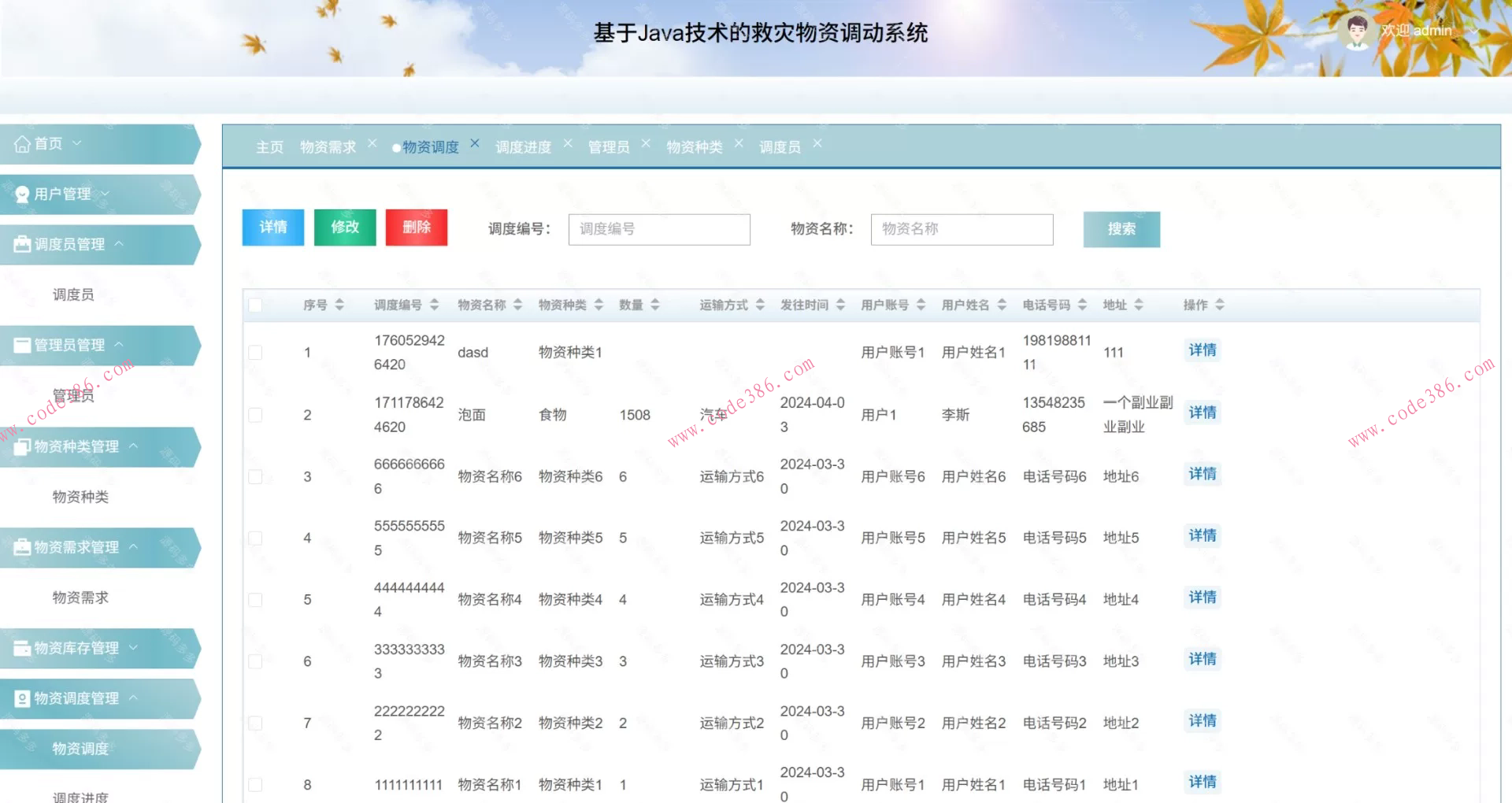Viewport: 1512px width, 803px height.
Task: Collapse the 调度员管理 sidebar section
Action: (x=120, y=244)
